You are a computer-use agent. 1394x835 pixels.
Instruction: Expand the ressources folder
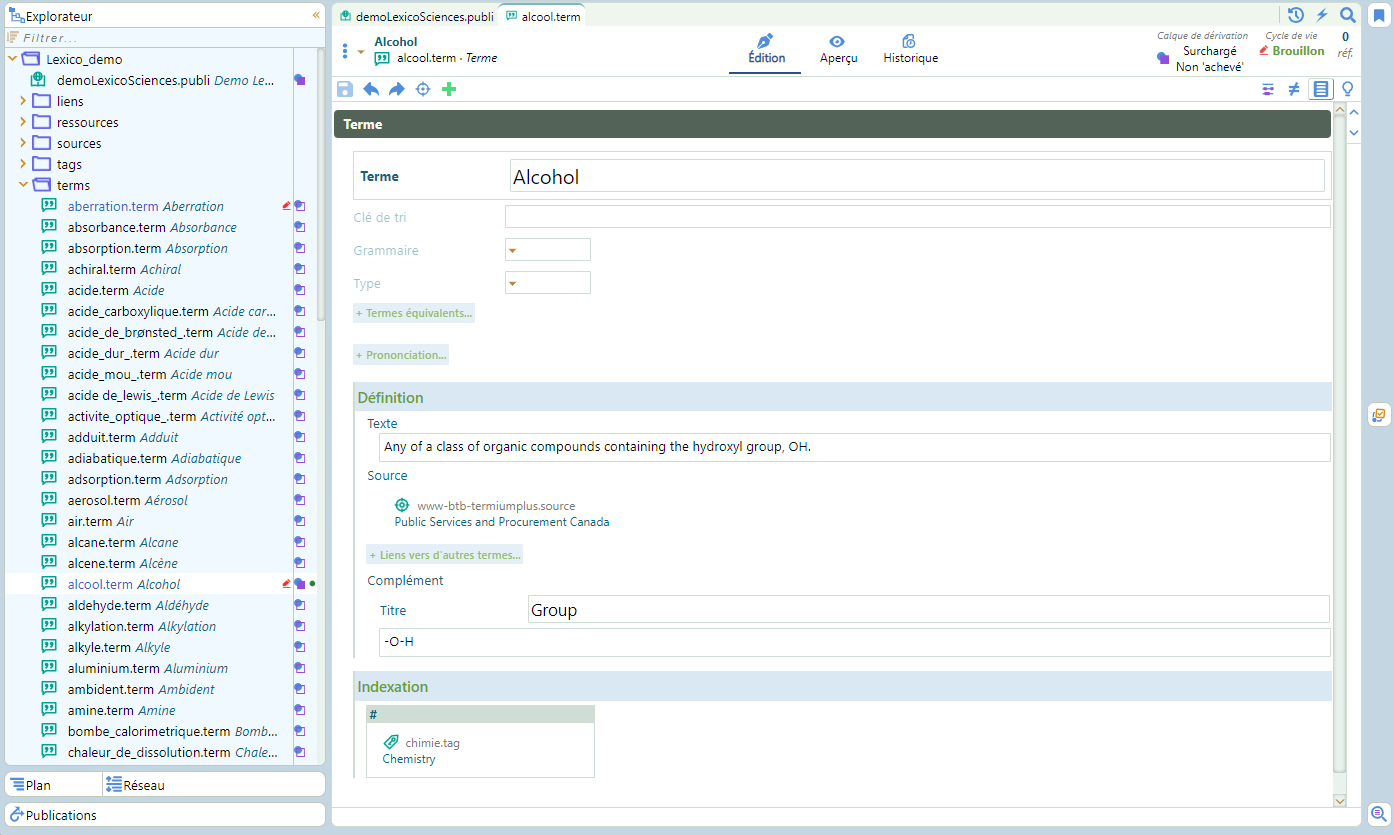point(23,122)
